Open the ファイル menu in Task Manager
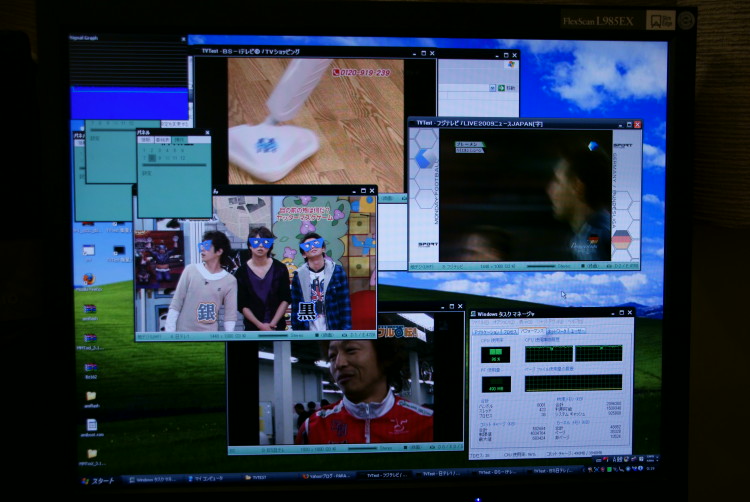Screen dimensions: 750x502 480,324
